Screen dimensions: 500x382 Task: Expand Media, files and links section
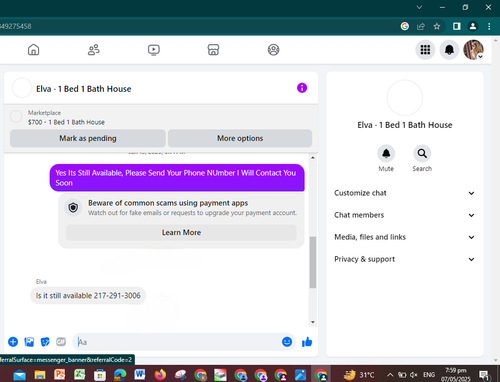(404, 237)
